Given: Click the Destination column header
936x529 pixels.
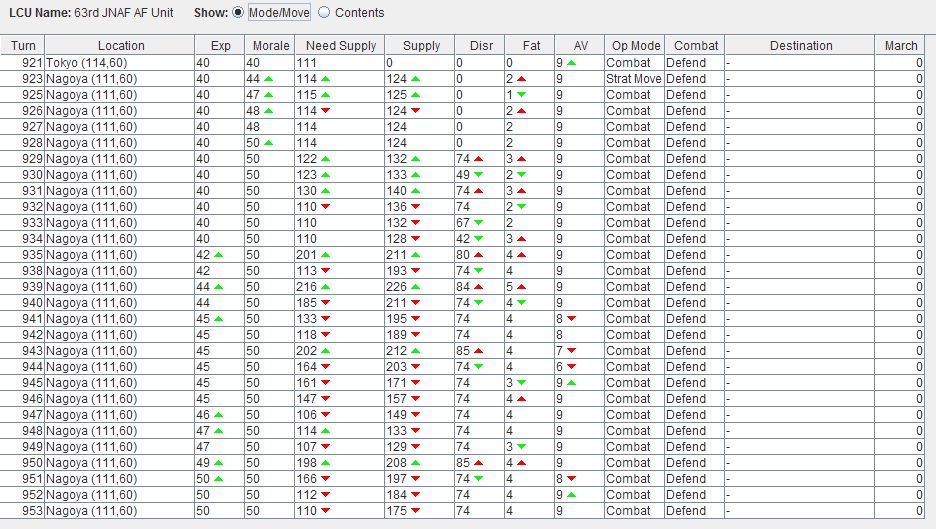Looking at the screenshot, I should tap(800, 45).
